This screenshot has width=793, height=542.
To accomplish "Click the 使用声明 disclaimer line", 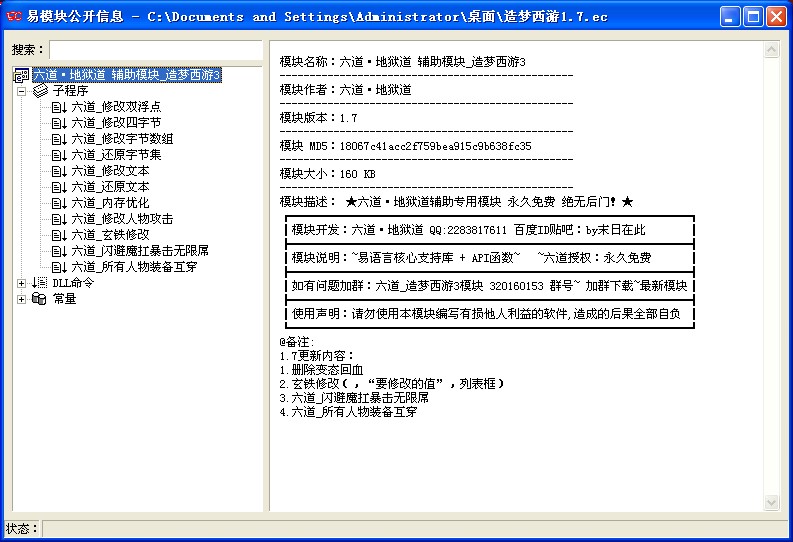I will tap(486, 314).
